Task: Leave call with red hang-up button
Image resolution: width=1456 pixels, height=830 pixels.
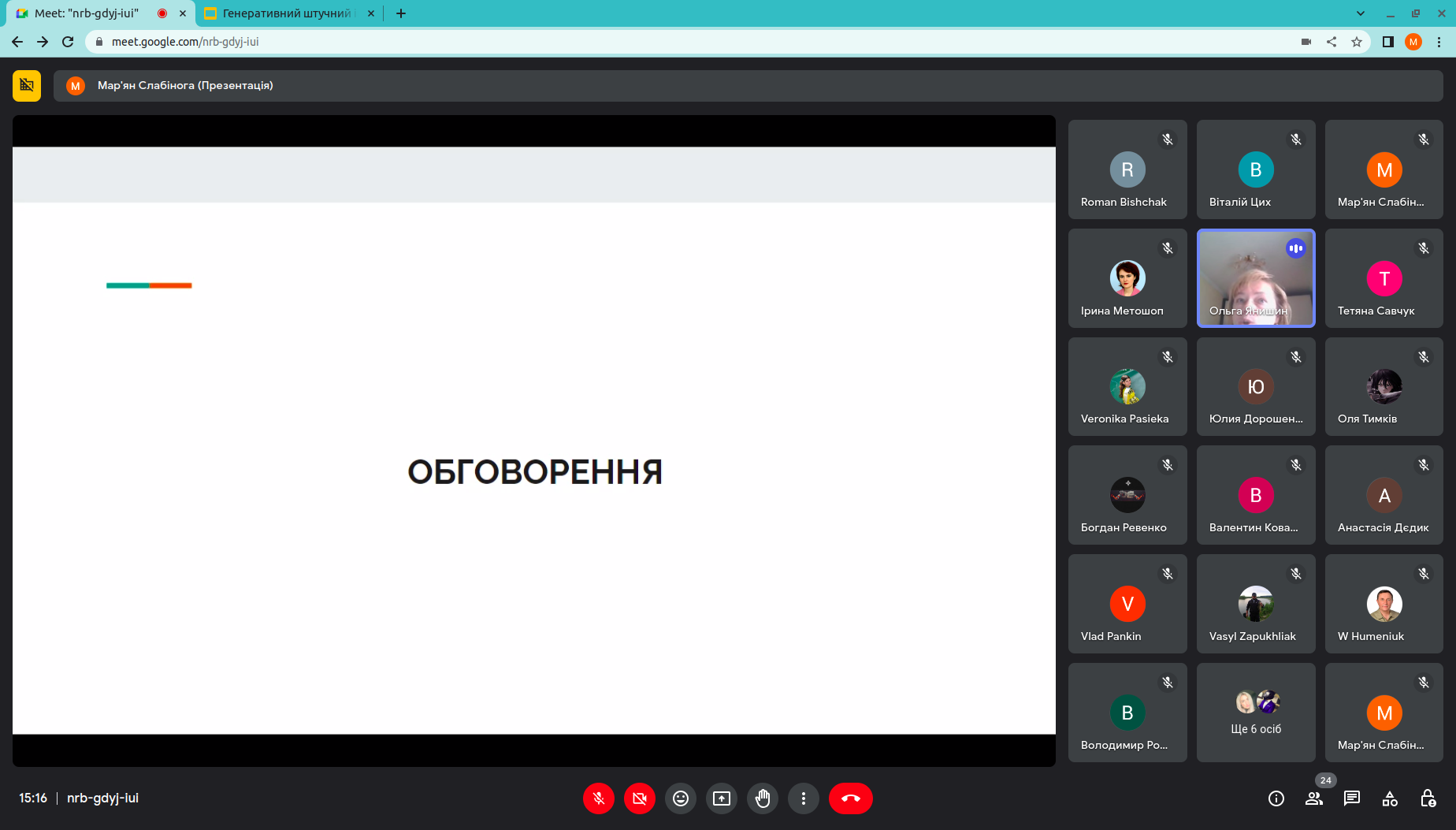Action: pyautogui.click(x=850, y=798)
